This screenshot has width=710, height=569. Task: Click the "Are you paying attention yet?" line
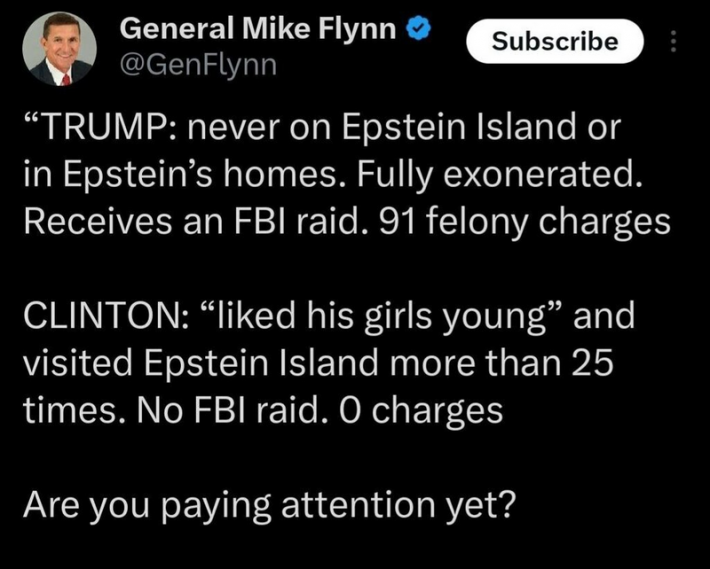(268, 505)
